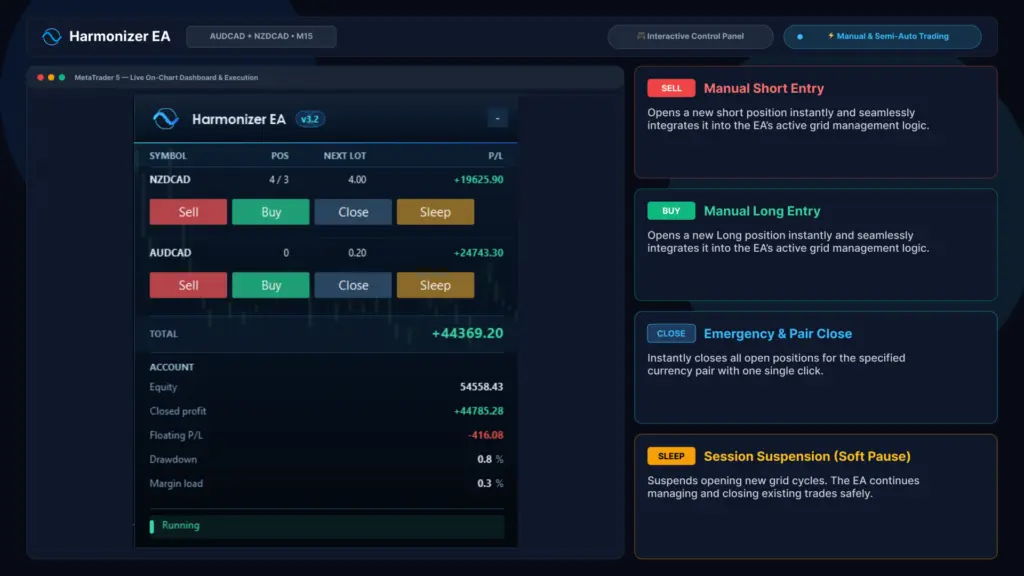Click Sell for AUDCAD

(188, 285)
